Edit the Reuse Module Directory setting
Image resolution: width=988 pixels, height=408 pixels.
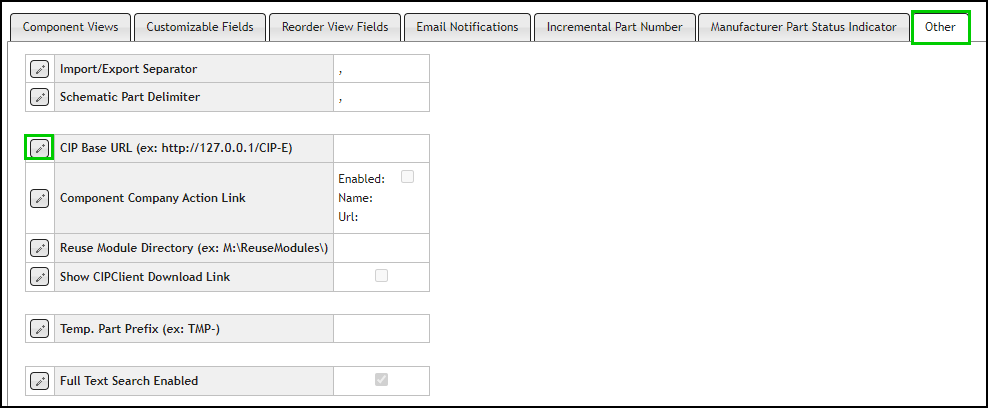point(40,248)
